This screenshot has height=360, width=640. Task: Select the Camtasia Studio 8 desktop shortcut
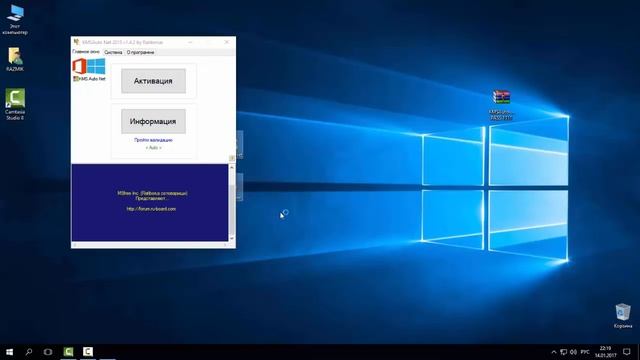click(x=15, y=104)
